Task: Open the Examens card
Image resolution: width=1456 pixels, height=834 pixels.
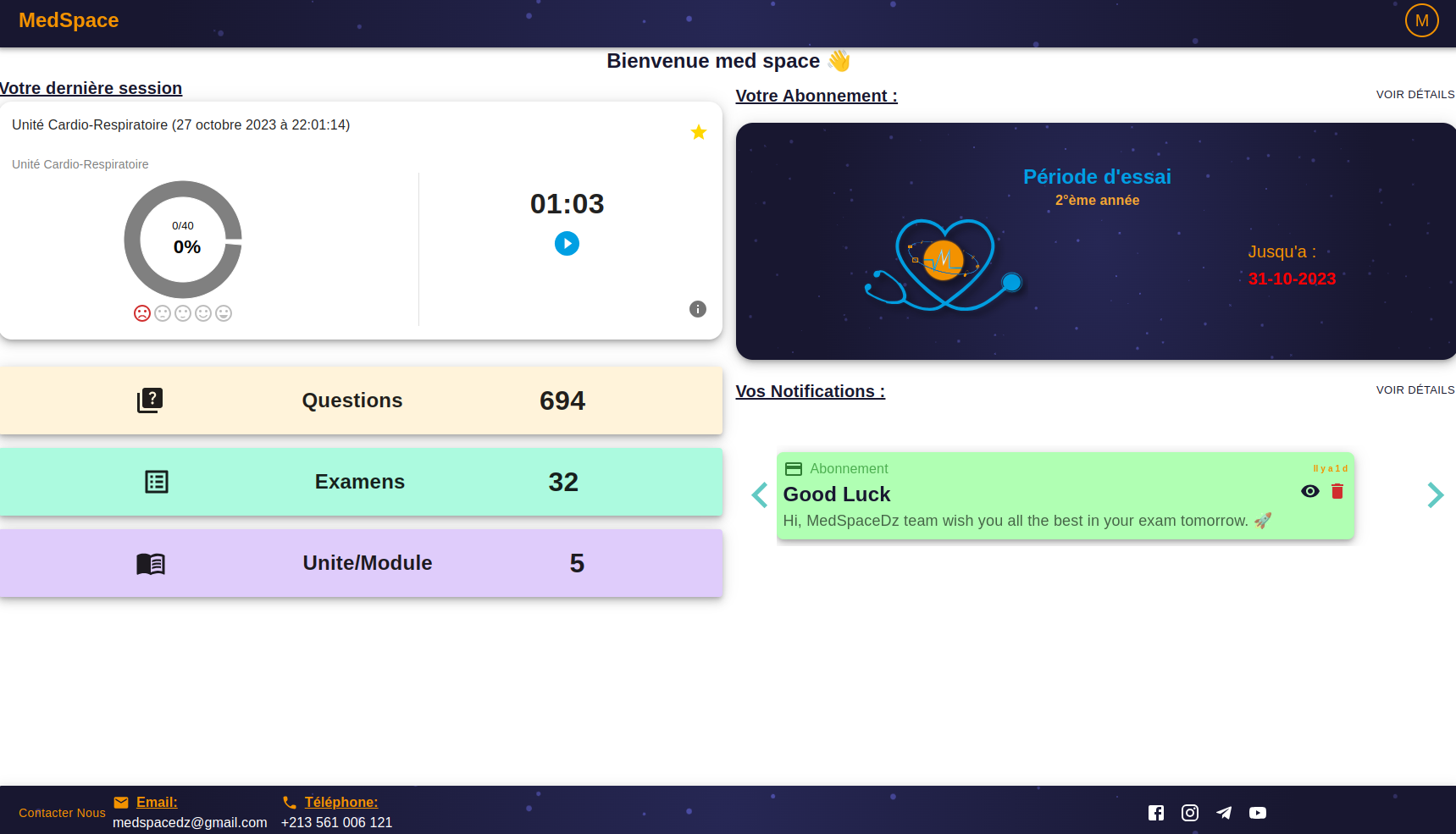Action: click(x=361, y=482)
